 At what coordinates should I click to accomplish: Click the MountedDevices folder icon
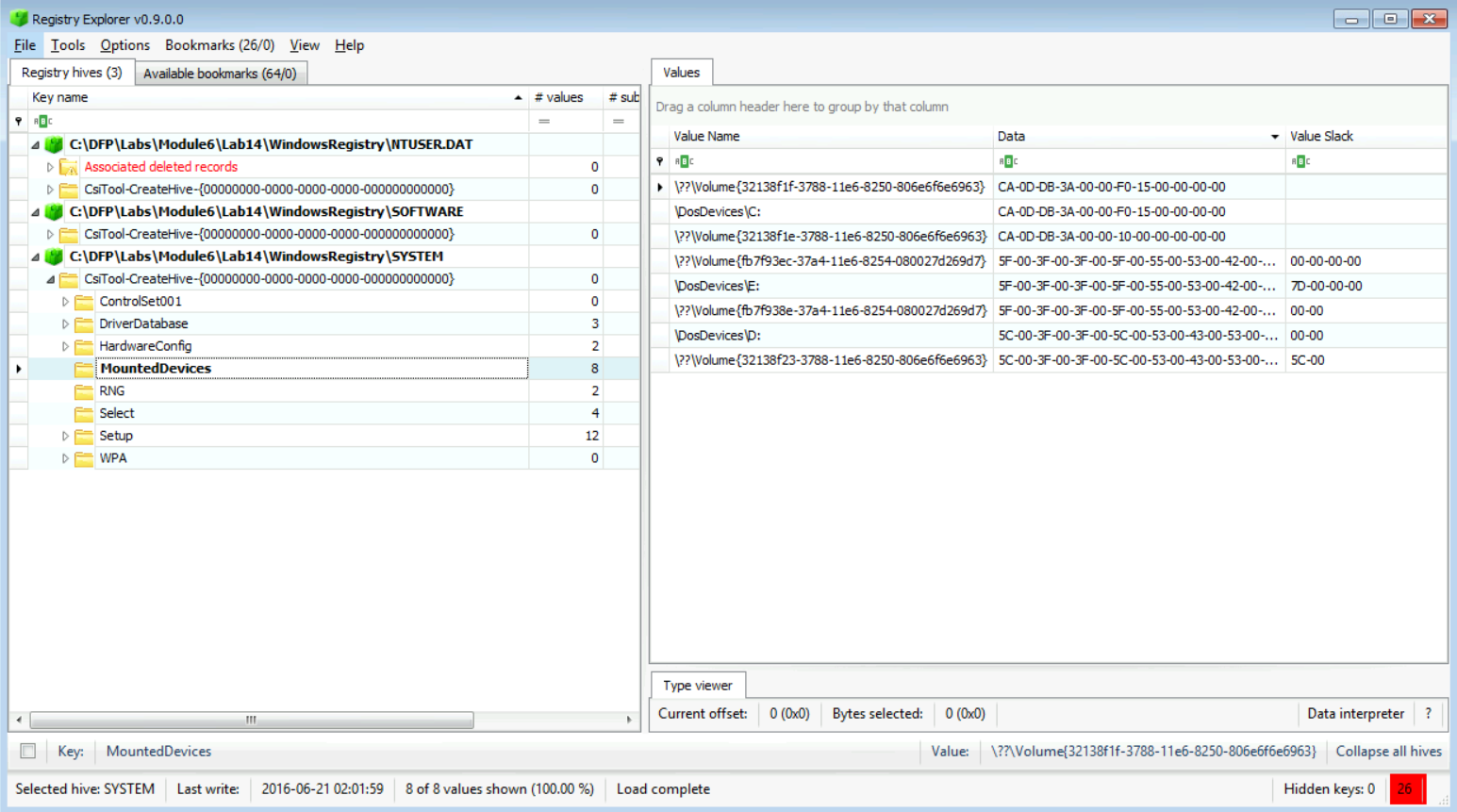84,369
